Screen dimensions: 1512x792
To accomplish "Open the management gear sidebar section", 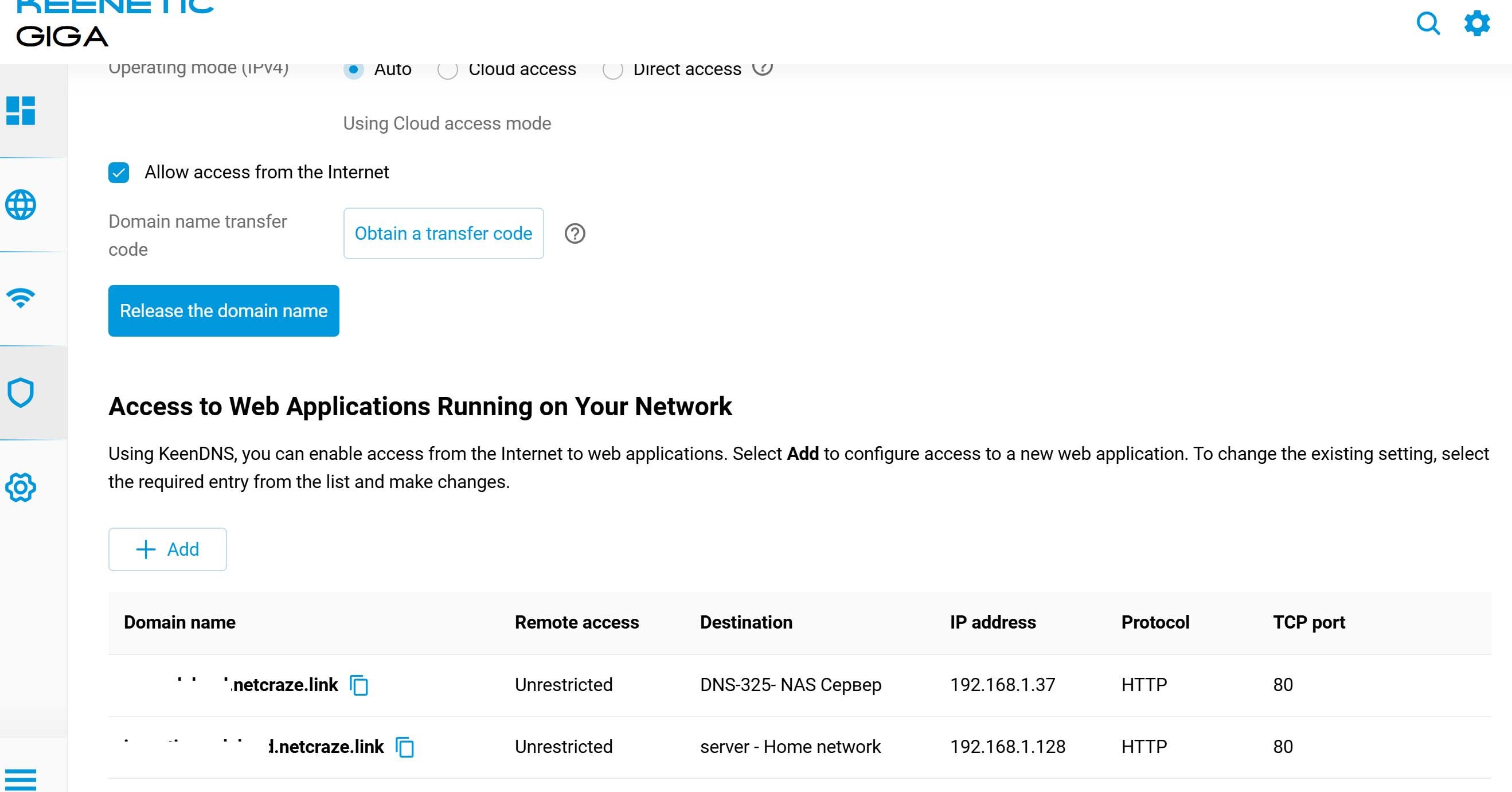I will point(21,487).
